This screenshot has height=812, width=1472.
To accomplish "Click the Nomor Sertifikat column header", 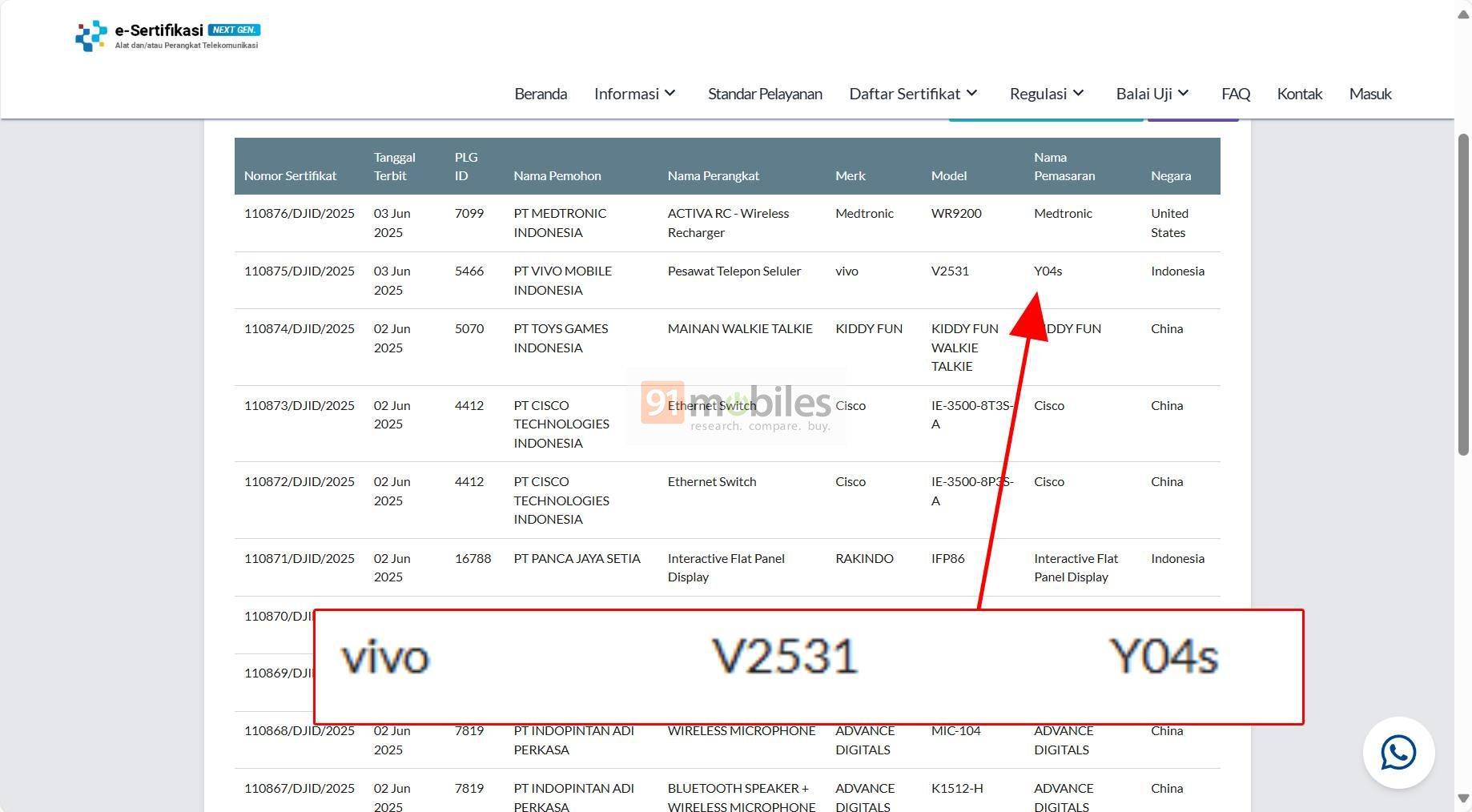I will tap(290, 175).
